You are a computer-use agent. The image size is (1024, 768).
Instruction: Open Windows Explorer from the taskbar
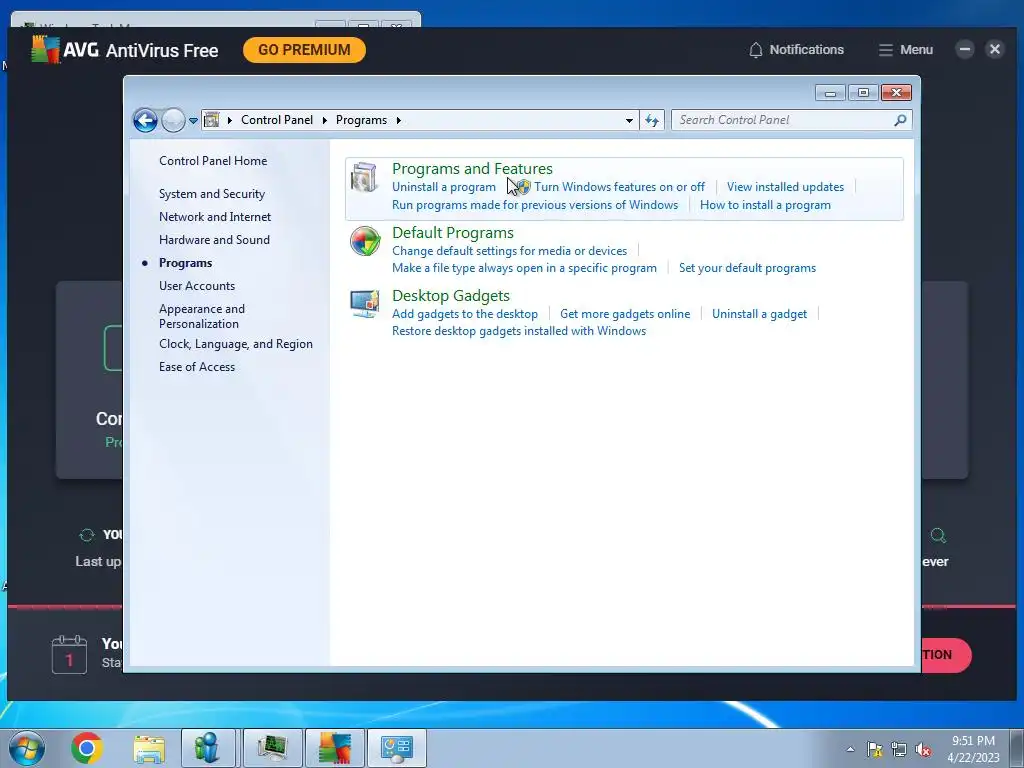click(x=148, y=748)
